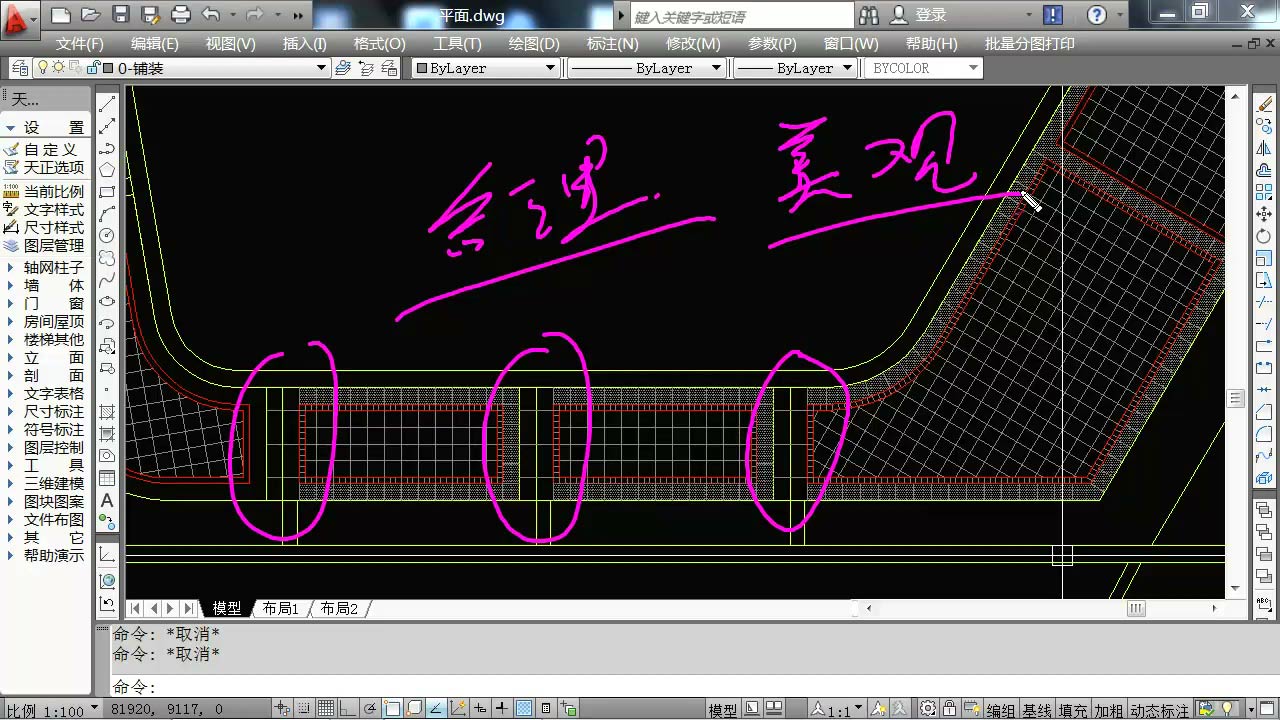
Task: Click the Mirror tool in modify toolbar
Action: tap(1263, 148)
